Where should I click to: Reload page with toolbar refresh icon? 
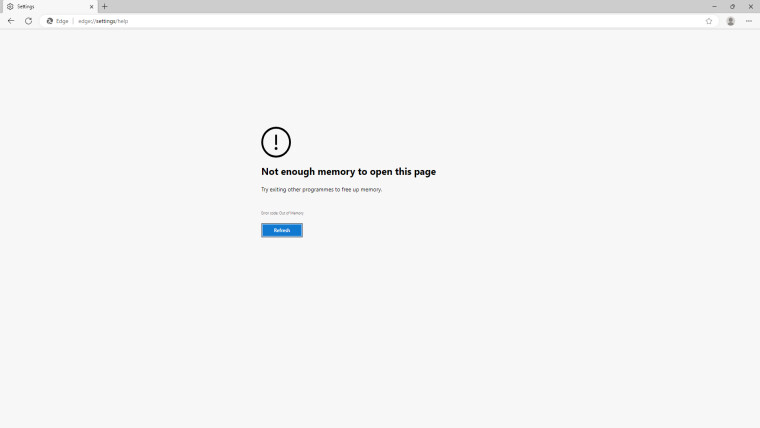click(29, 21)
